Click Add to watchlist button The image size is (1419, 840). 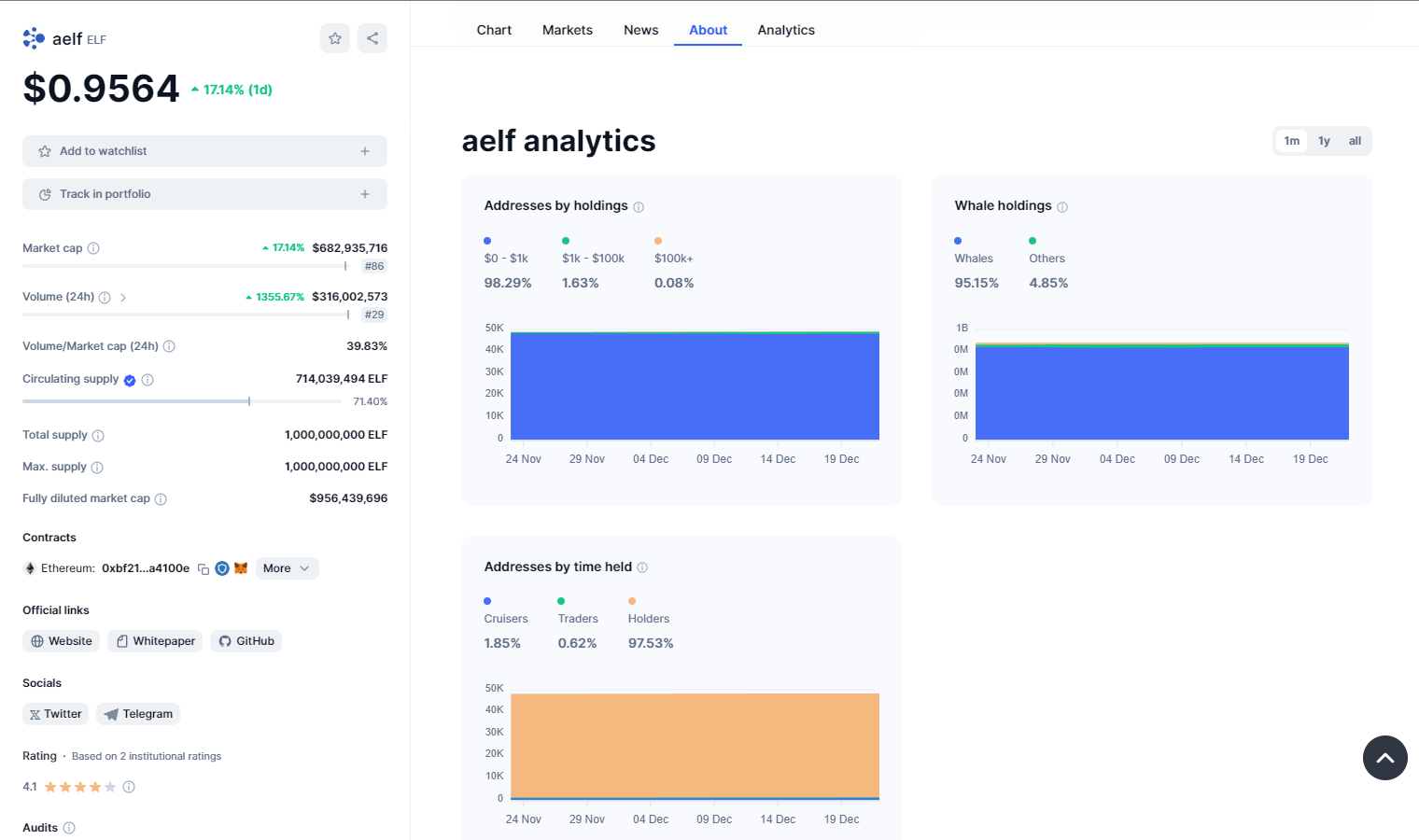[x=204, y=151]
